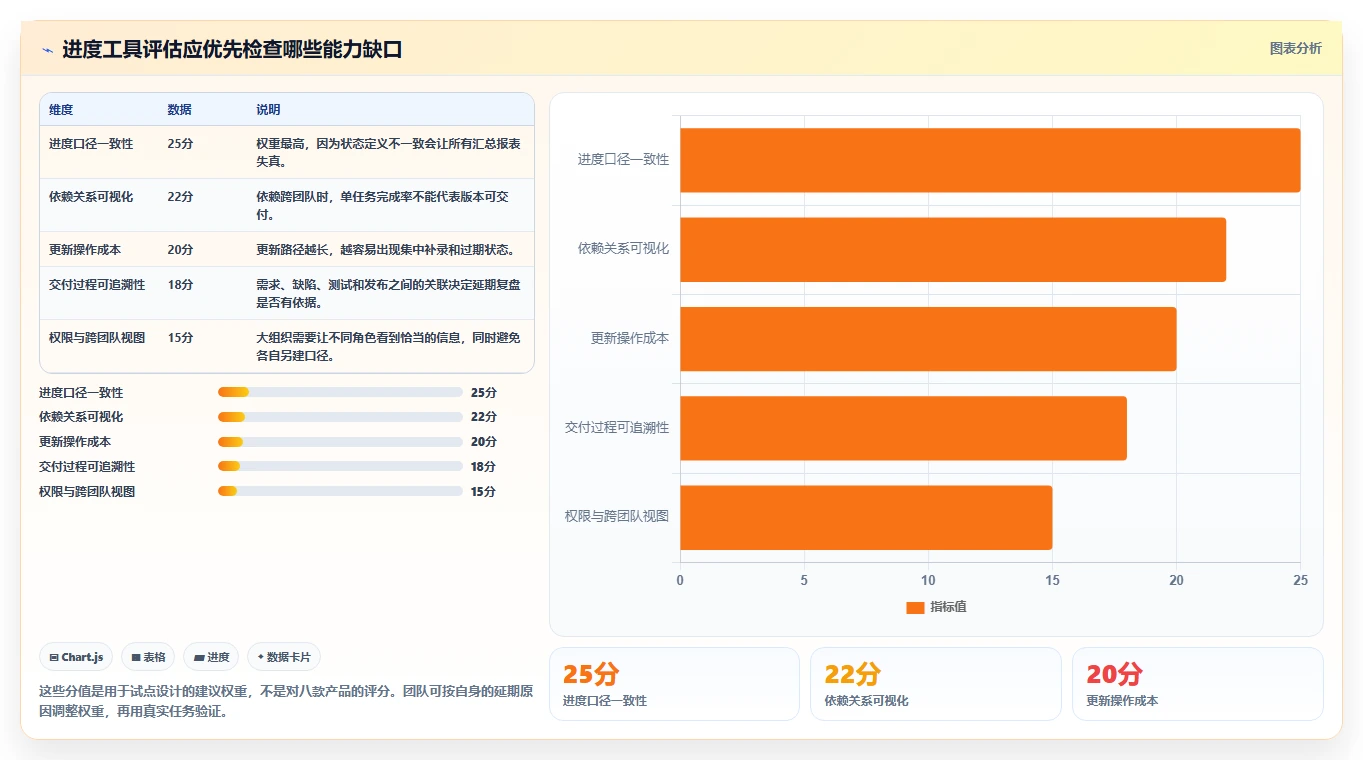Open the 20分 更新操作成本 data card
The image size is (1363, 760).
click(x=1197, y=684)
